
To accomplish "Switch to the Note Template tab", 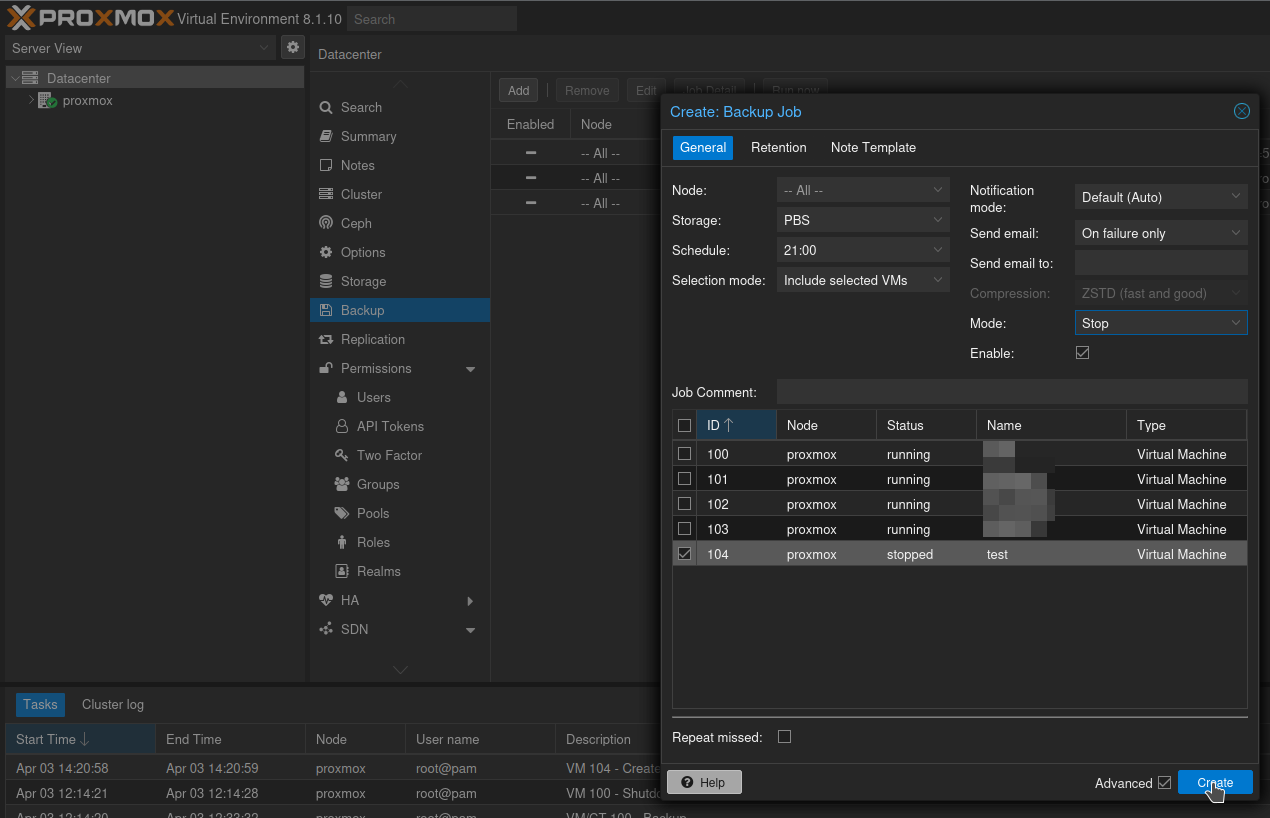I will (x=873, y=147).
